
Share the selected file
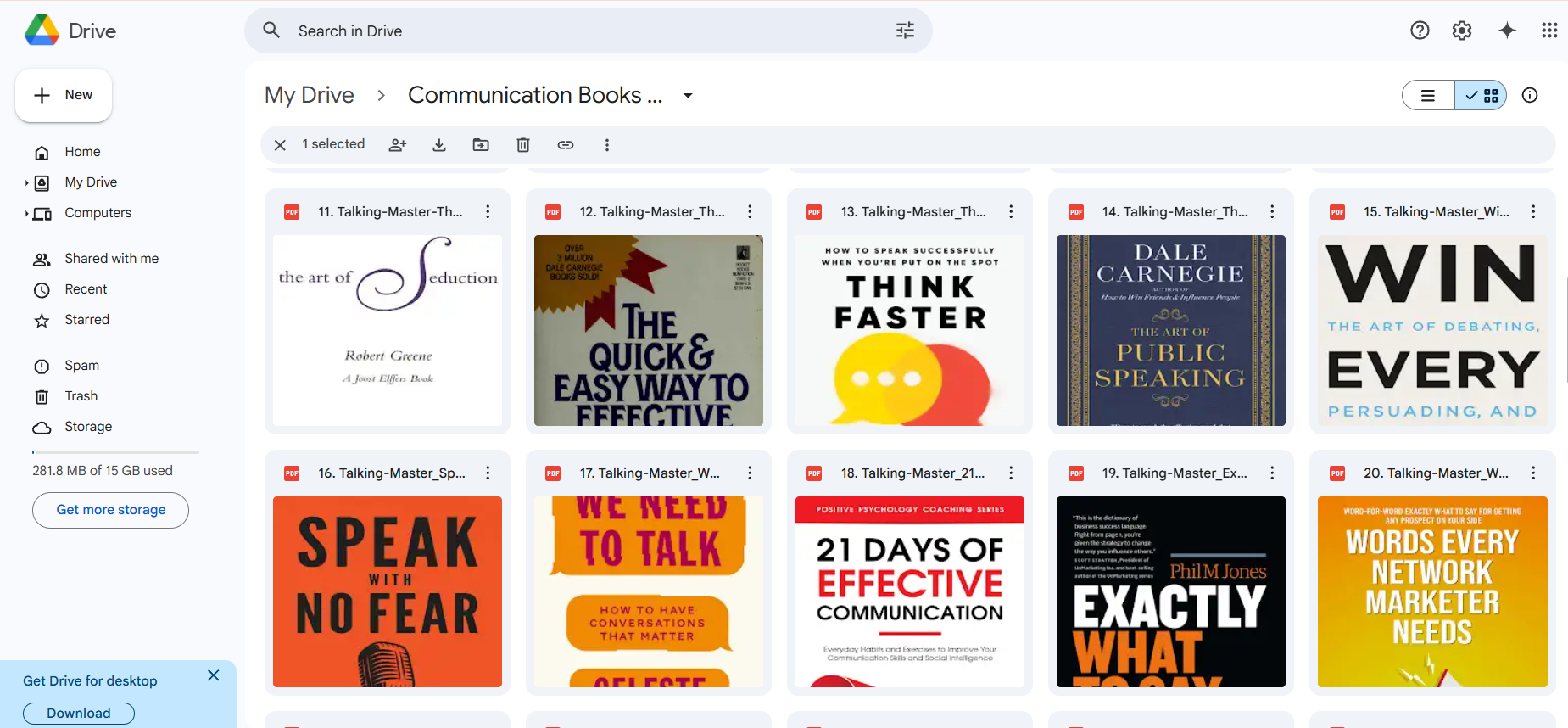(398, 145)
